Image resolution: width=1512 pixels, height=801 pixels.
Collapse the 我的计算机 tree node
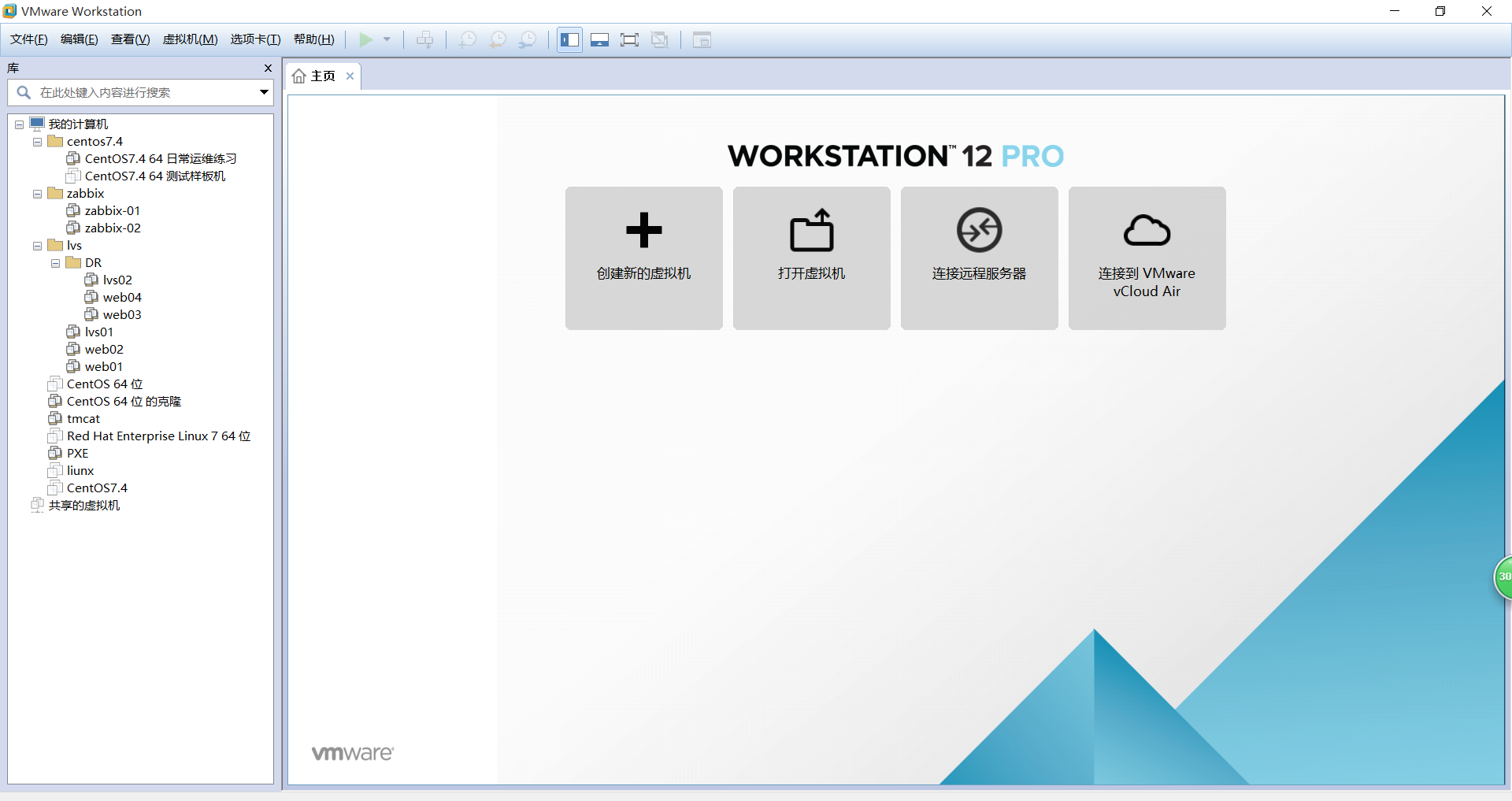[x=19, y=124]
